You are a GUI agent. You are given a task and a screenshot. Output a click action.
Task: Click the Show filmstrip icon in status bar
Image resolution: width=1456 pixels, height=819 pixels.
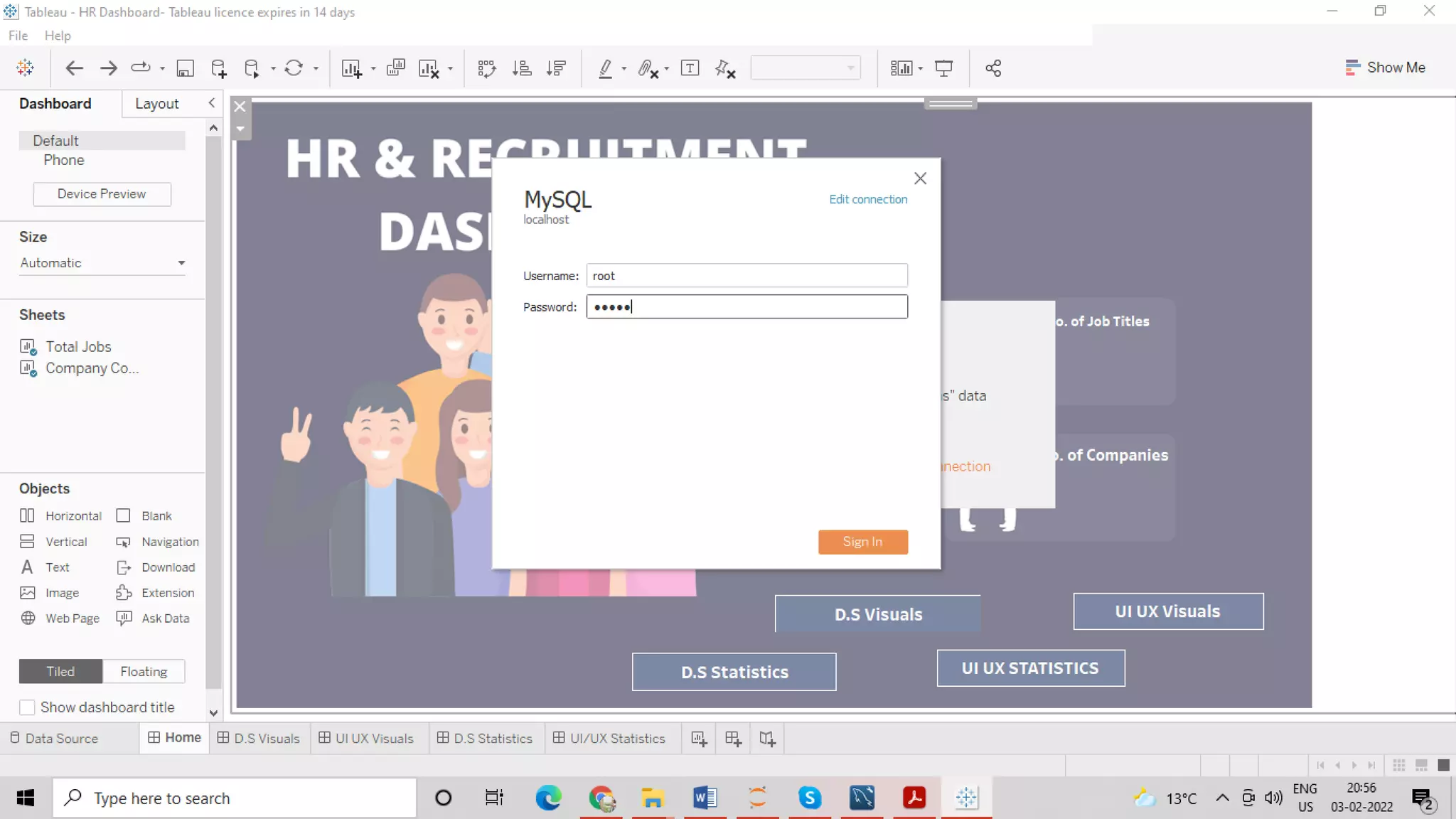[x=1421, y=765]
